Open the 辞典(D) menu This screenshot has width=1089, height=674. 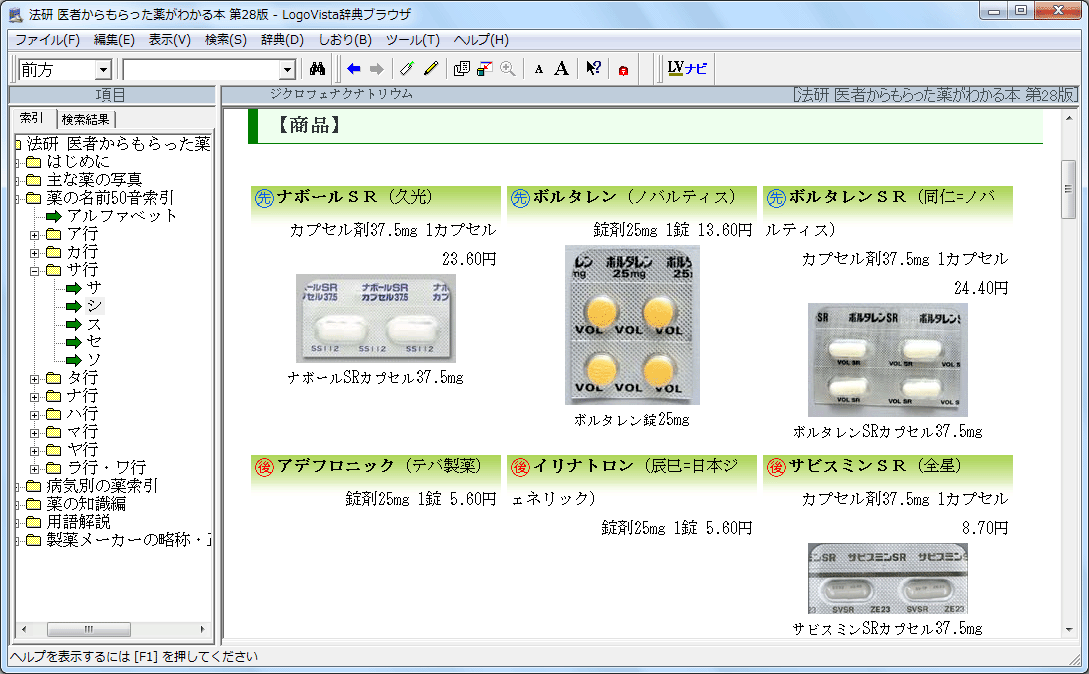click(x=282, y=40)
